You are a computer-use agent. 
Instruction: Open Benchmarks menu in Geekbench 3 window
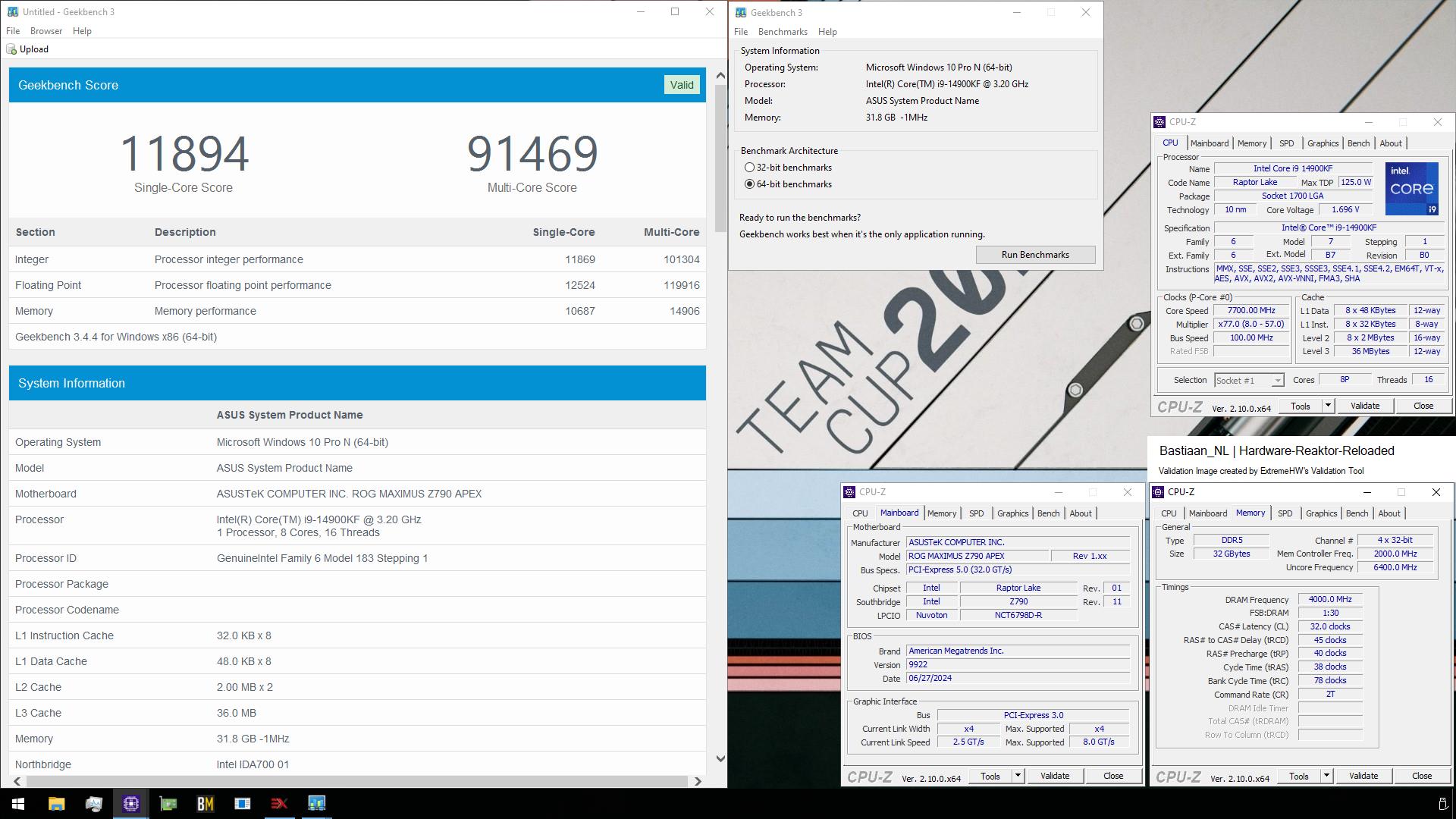pyautogui.click(x=783, y=32)
